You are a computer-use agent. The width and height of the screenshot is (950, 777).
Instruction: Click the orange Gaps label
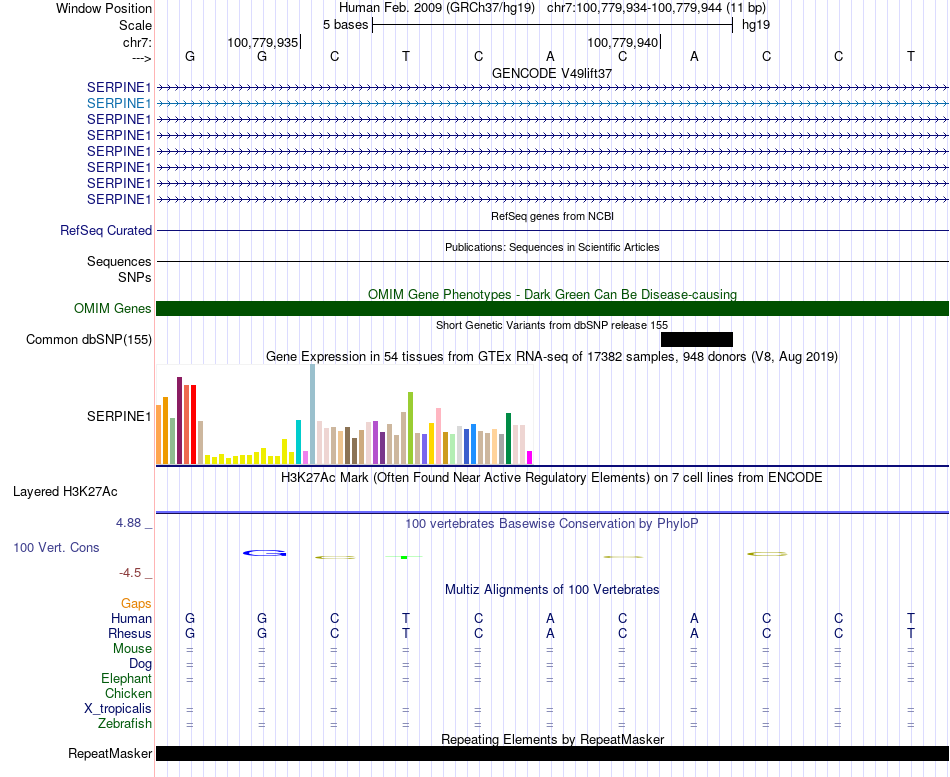click(136, 604)
